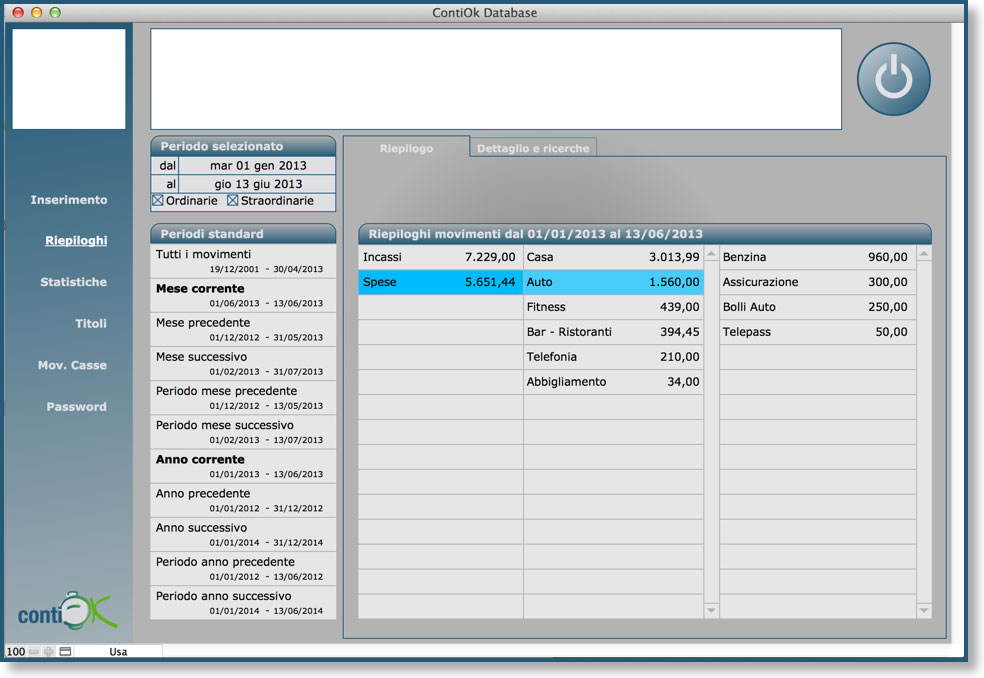
Task: Click the zoom in icon in status bar
Action: (48, 651)
